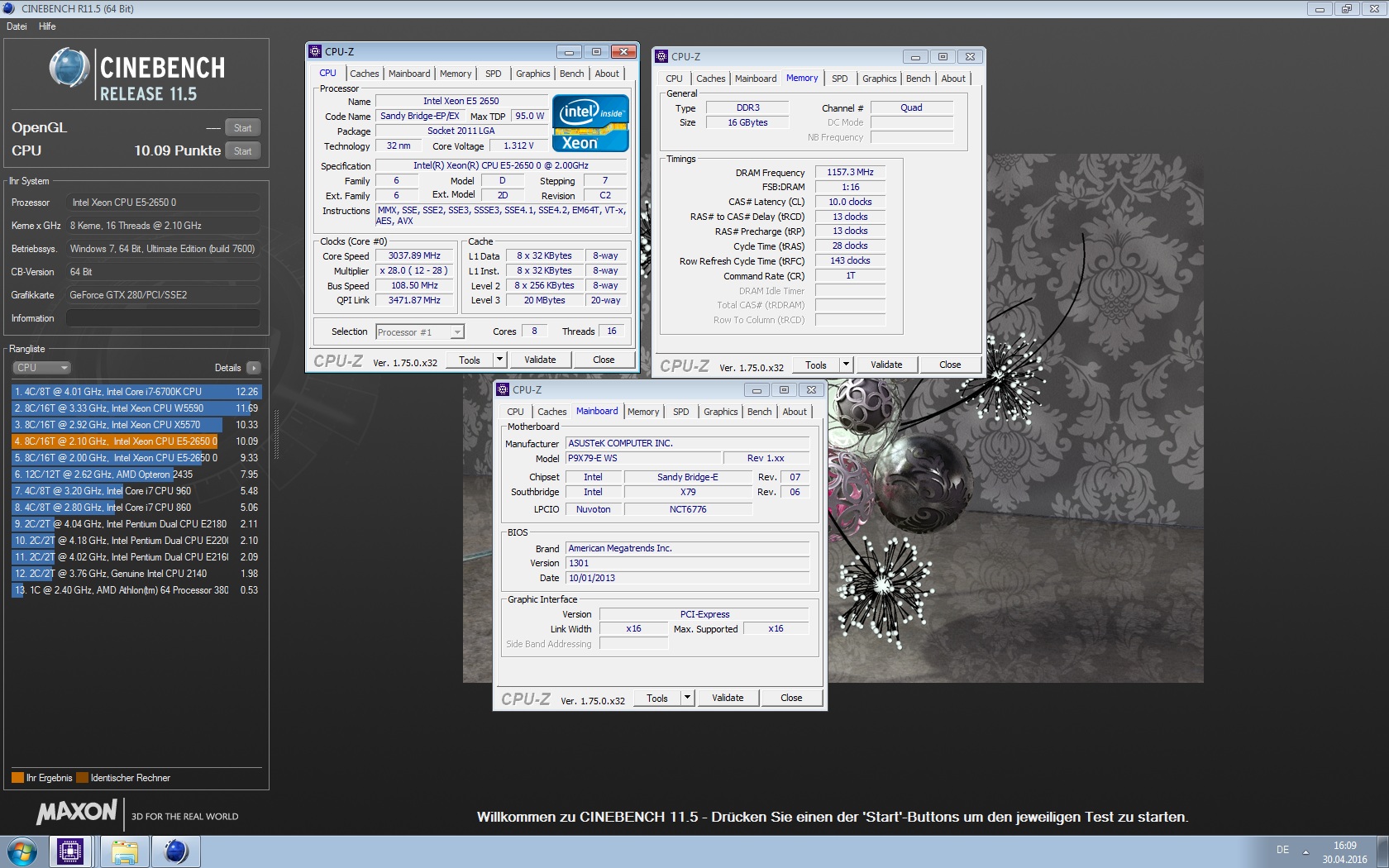Select ranking row Xeon W5590
1389x868 pixels.
coord(136,408)
